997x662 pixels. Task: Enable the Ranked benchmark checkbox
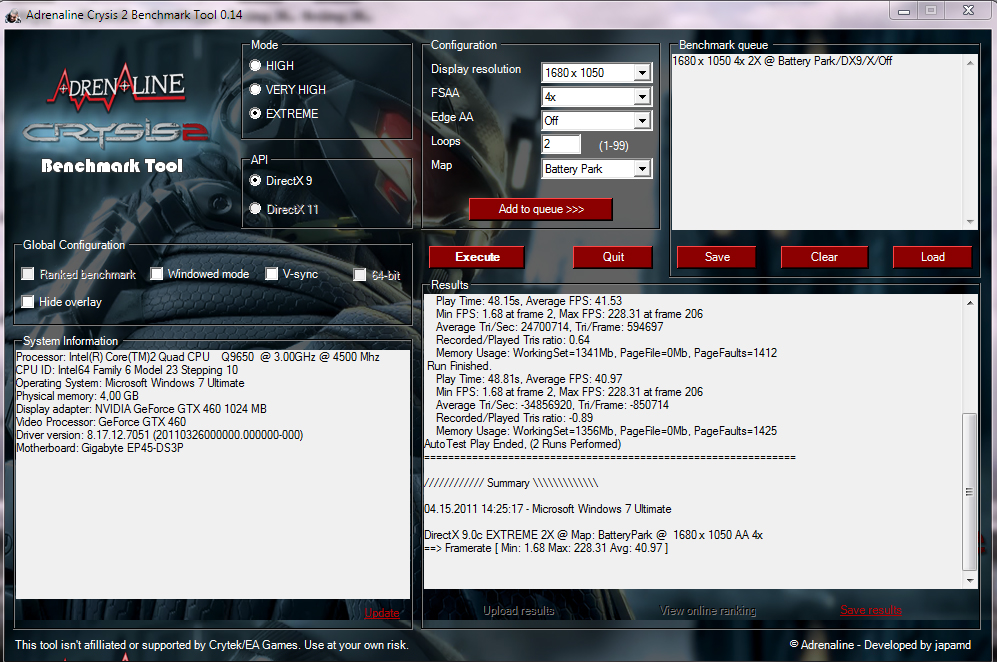point(27,273)
